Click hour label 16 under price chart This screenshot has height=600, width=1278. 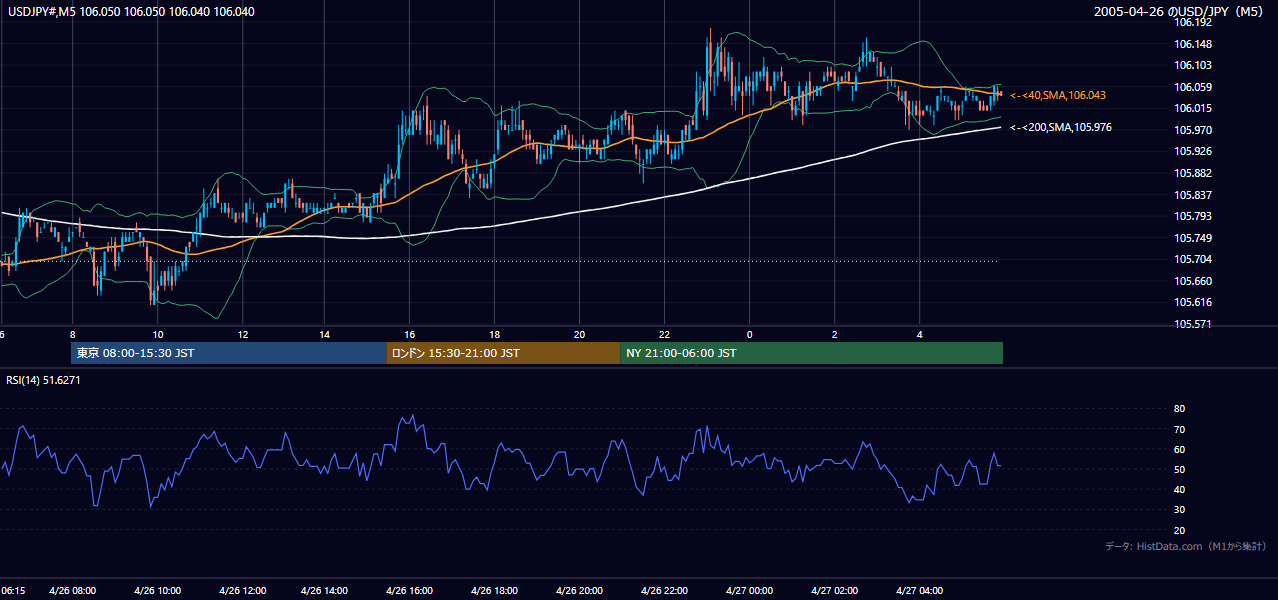410,334
